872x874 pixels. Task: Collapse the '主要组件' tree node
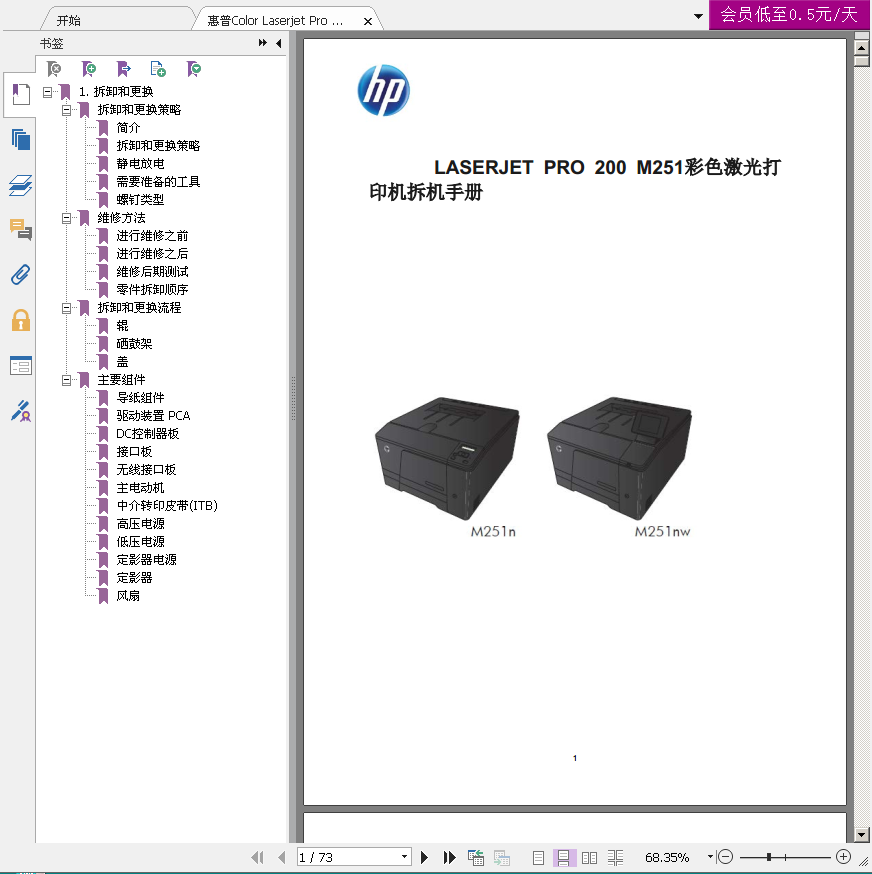click(66, 380)
